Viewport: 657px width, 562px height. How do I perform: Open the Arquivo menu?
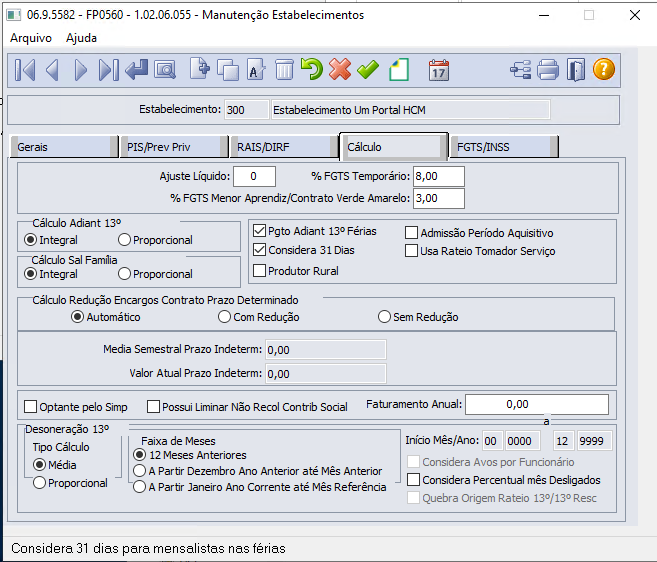[31, 38]
